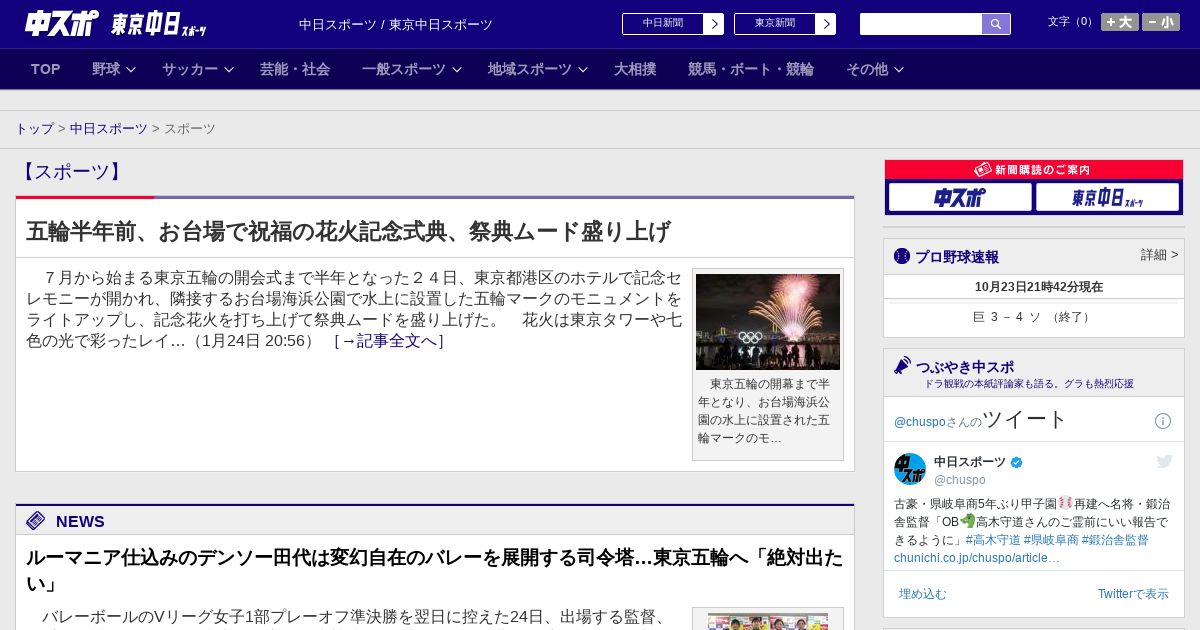This screenshot has height=630, width=1200.
Task: Click the プロ野球速報 baseball icon
Action: click(902, 256)
